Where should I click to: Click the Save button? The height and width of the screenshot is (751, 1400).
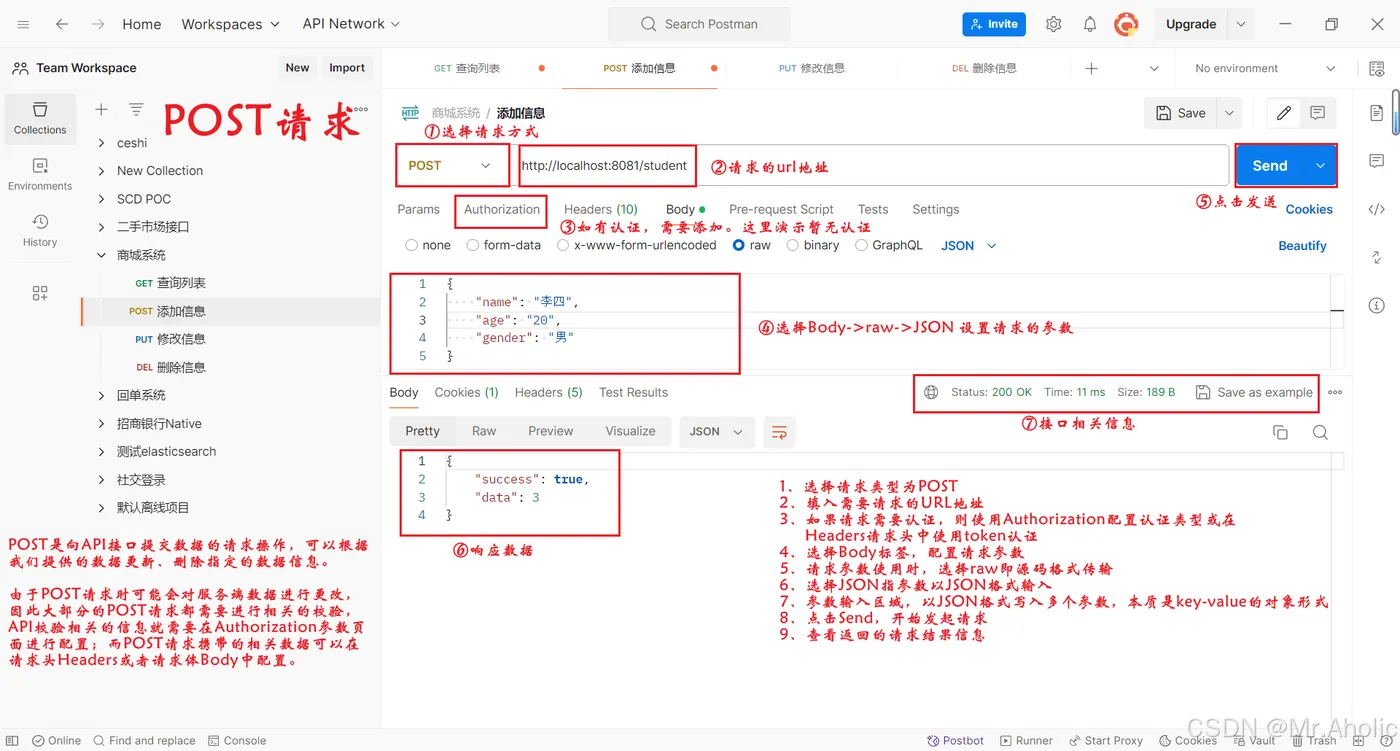coord(1180,113)
